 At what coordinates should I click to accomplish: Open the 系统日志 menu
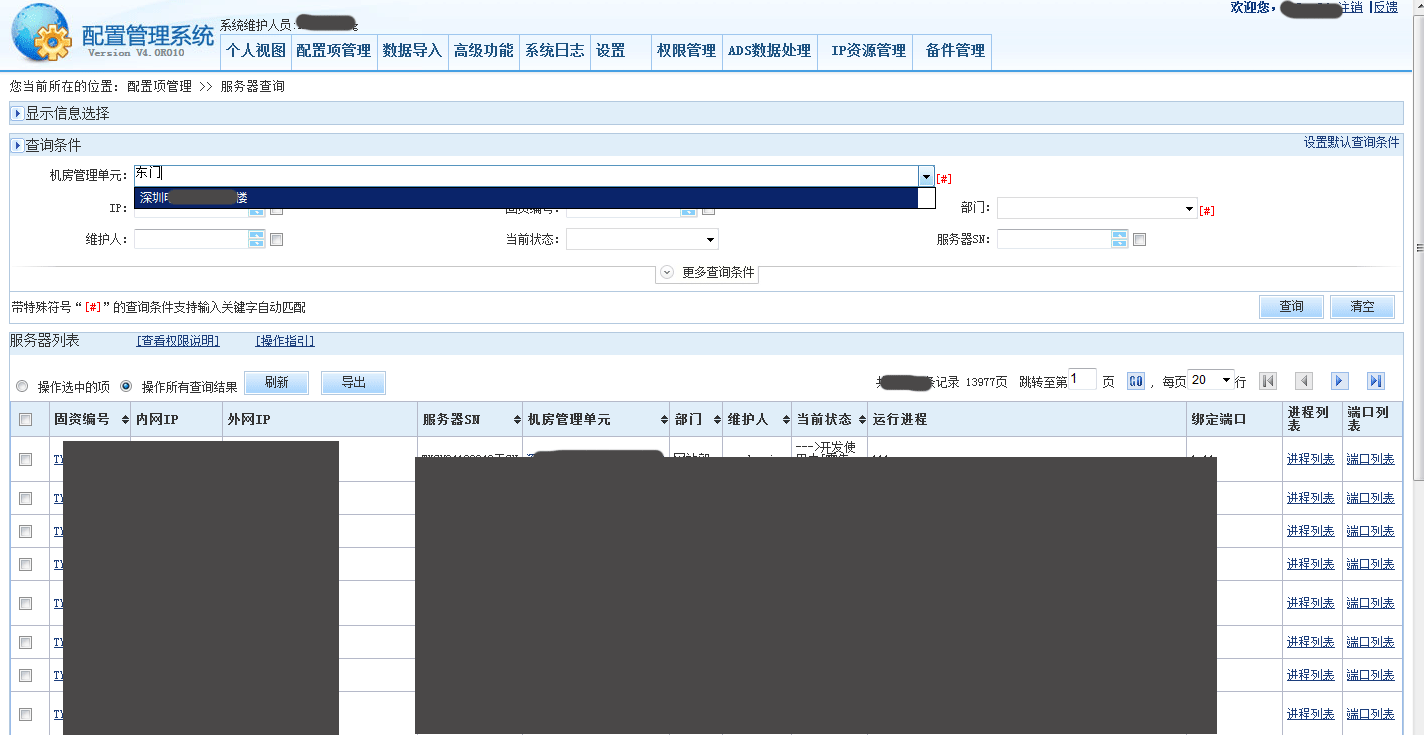click(x=555, y=51)
